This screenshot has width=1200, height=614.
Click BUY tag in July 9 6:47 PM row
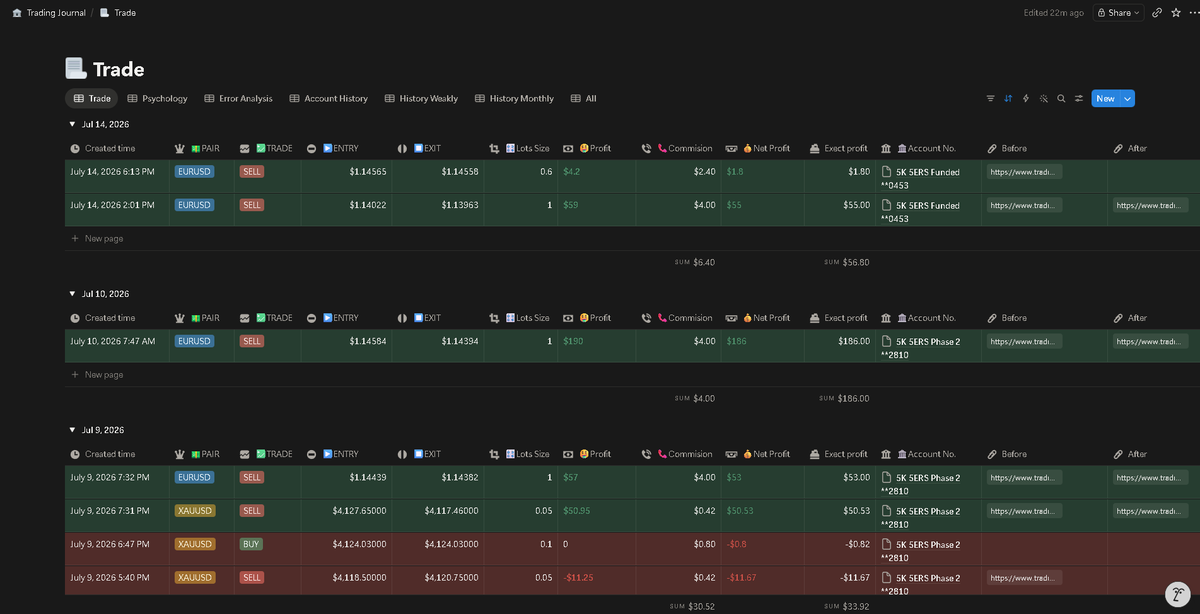pos(252,545)
